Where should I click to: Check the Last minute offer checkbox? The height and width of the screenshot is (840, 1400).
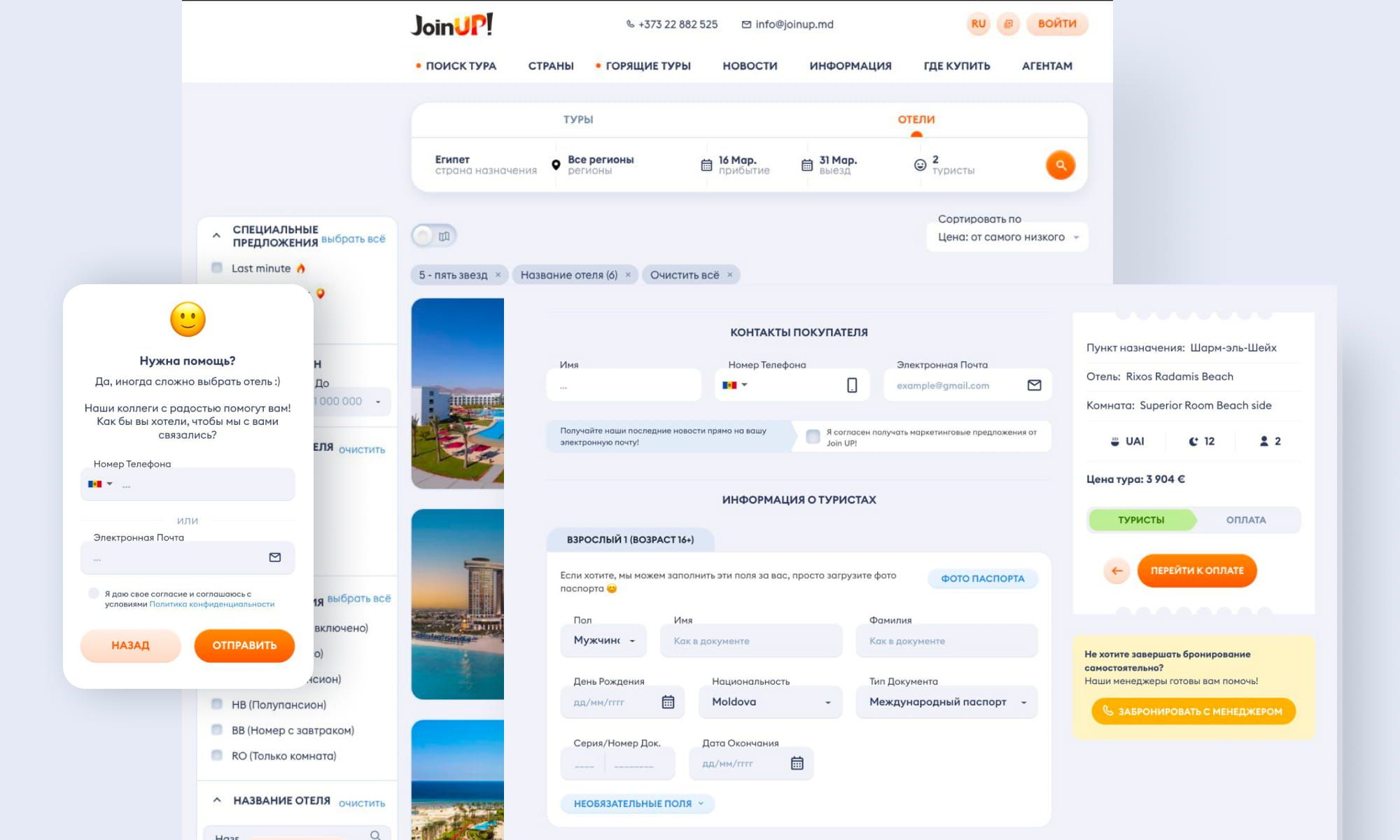[217, 268]
